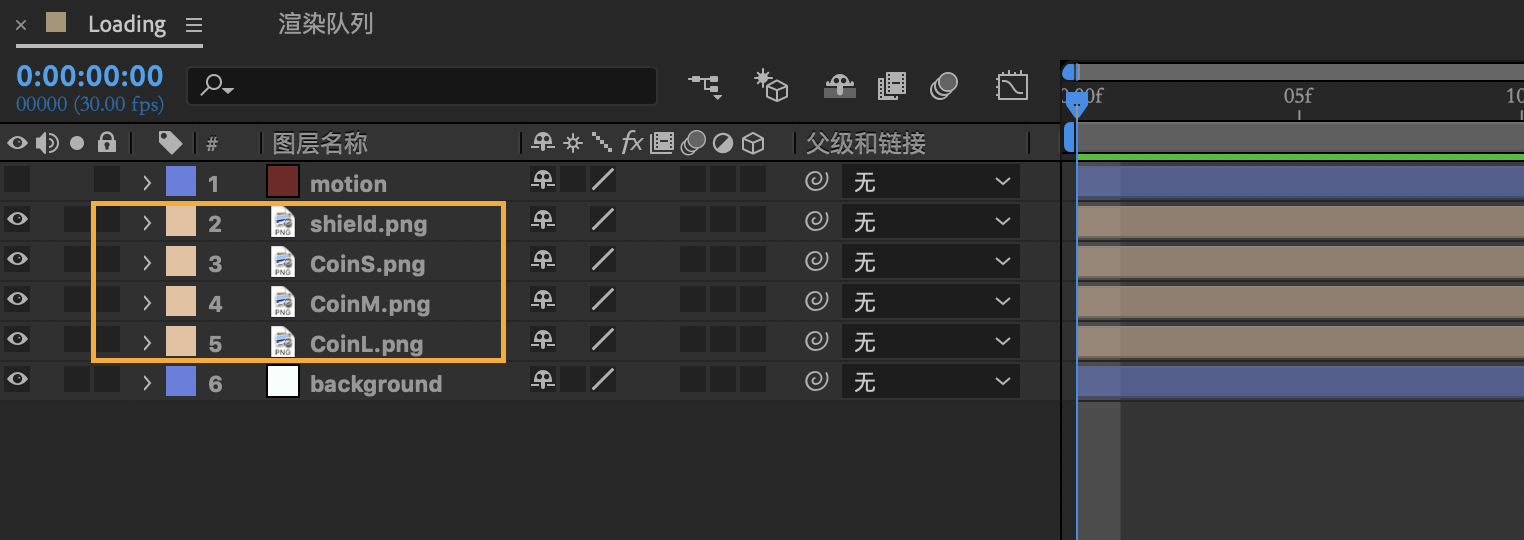The height and width of the screenshot is (540, 1524).
Task: Open the Graph Editor
Action: [x=1012, y=86]
